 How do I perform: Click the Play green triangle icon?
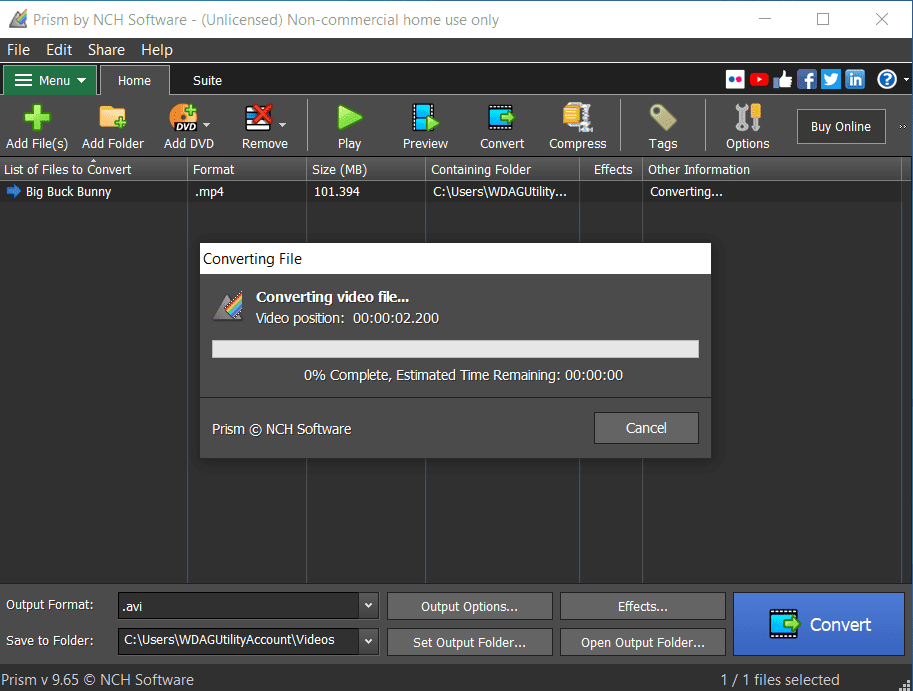tap(349, 118)
